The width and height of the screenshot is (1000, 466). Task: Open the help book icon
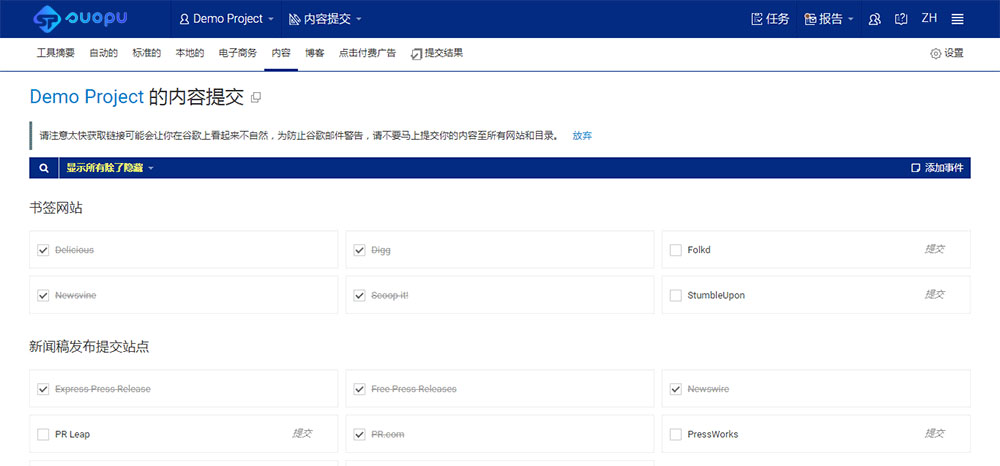click(901, 19)
